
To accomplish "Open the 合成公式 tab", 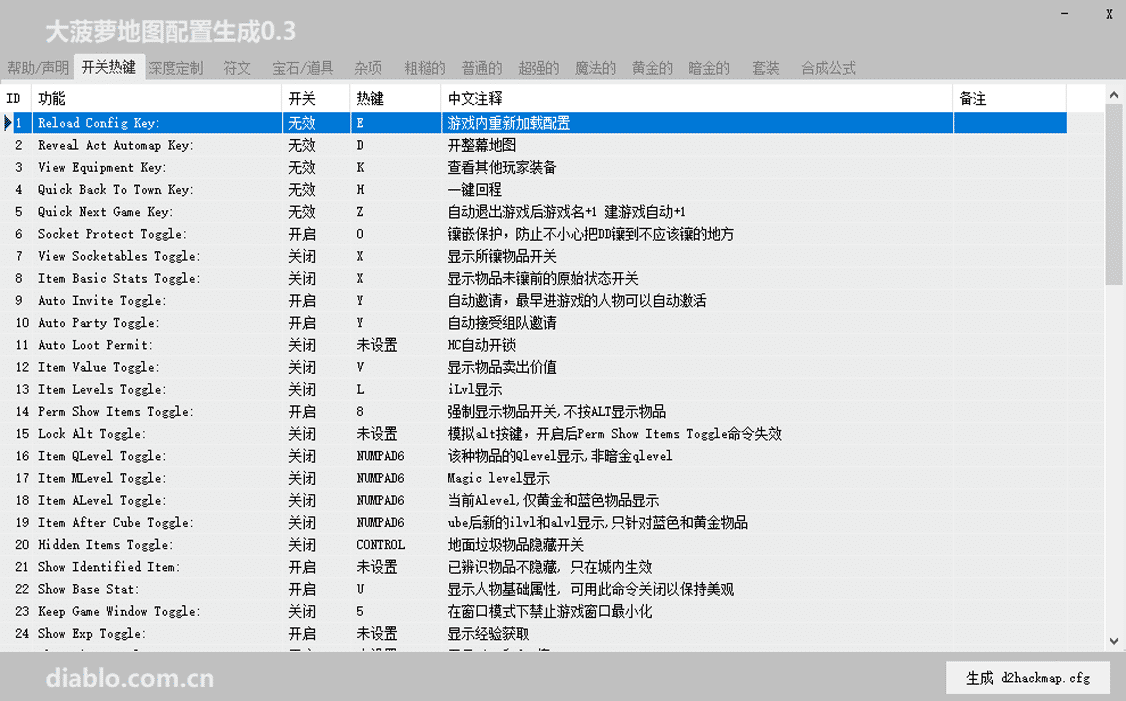I will click(828, 68).
